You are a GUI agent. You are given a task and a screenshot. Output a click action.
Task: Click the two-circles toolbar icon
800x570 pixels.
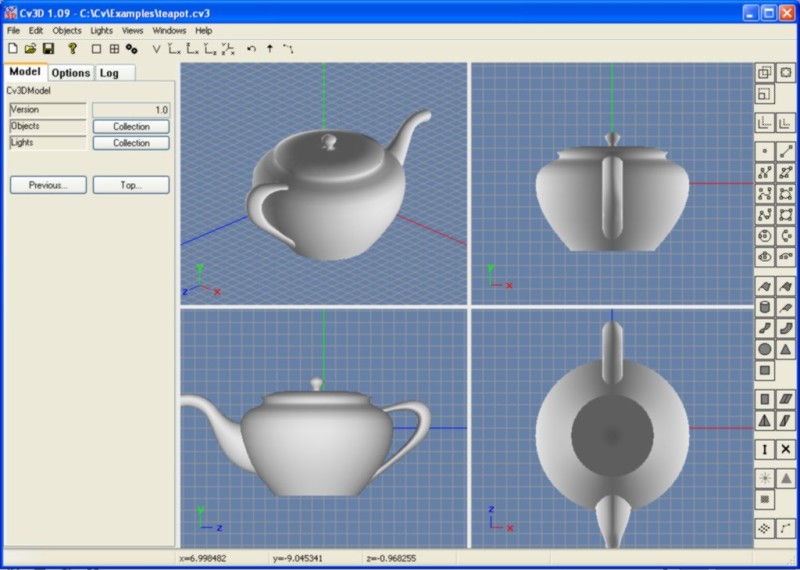click(x=132, y=49)
